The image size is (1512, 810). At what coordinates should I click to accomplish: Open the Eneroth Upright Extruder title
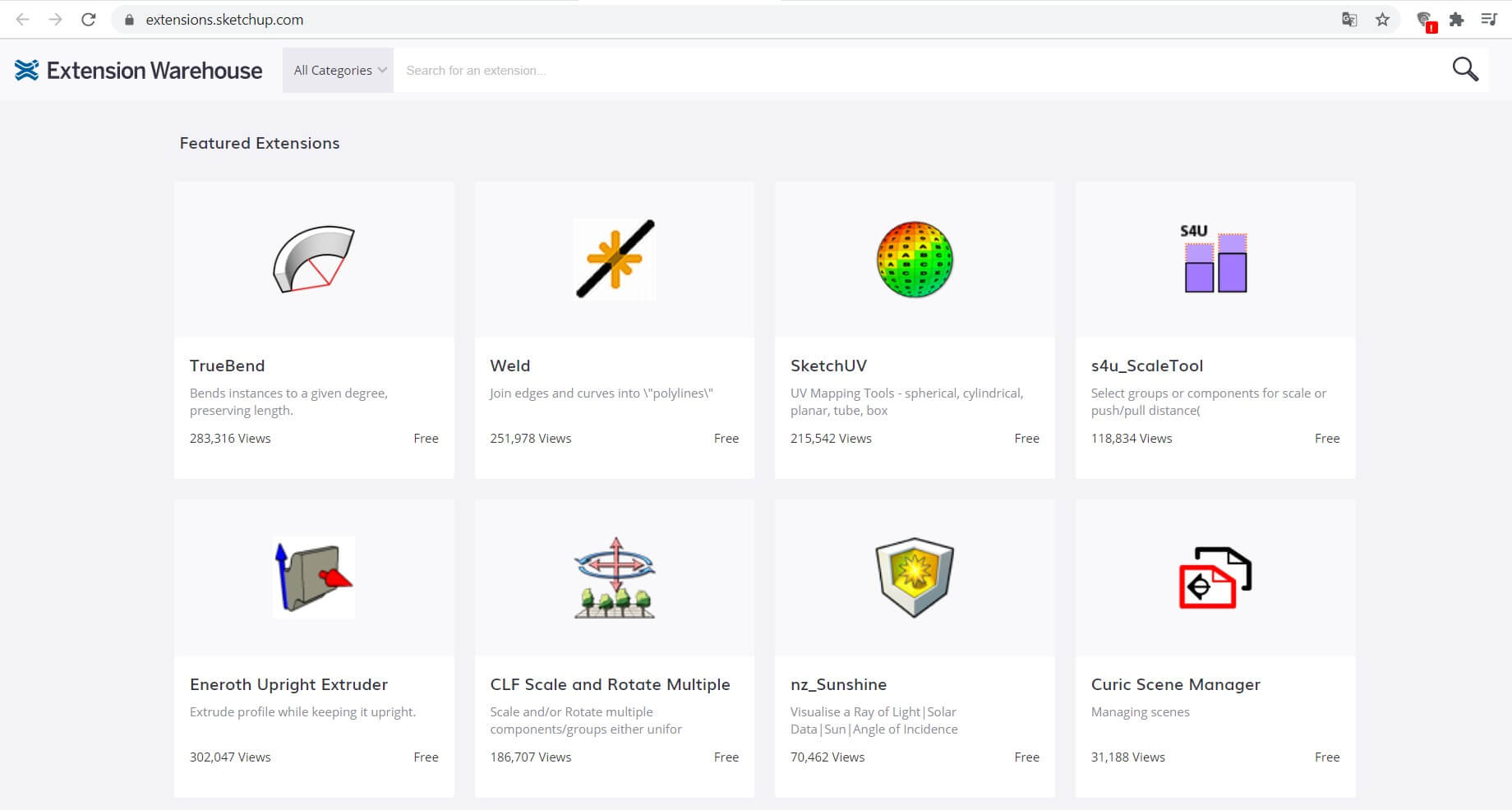pyautogui.click(x=289, y=684)
